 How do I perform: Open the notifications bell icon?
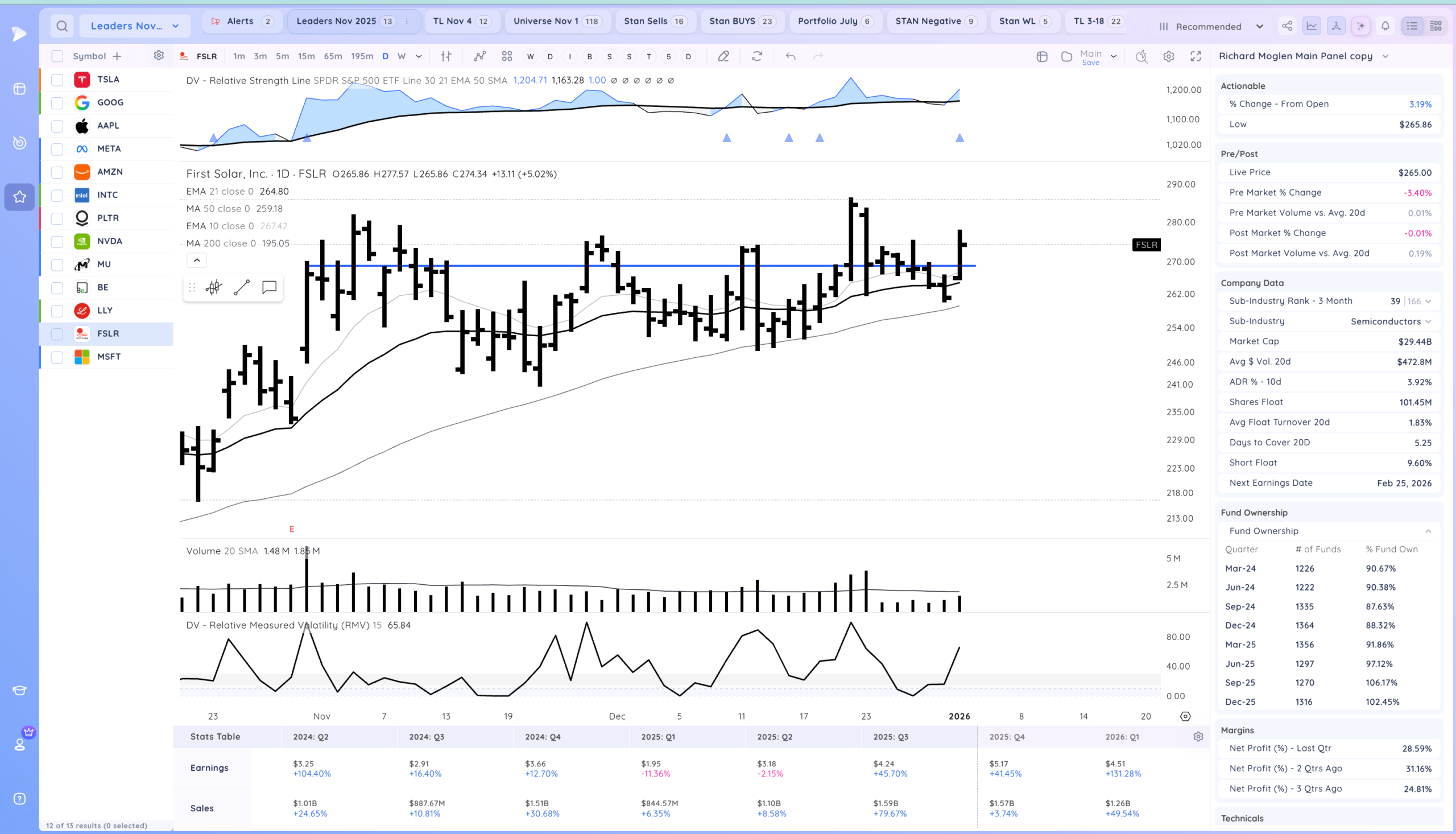click(1385, 26)
